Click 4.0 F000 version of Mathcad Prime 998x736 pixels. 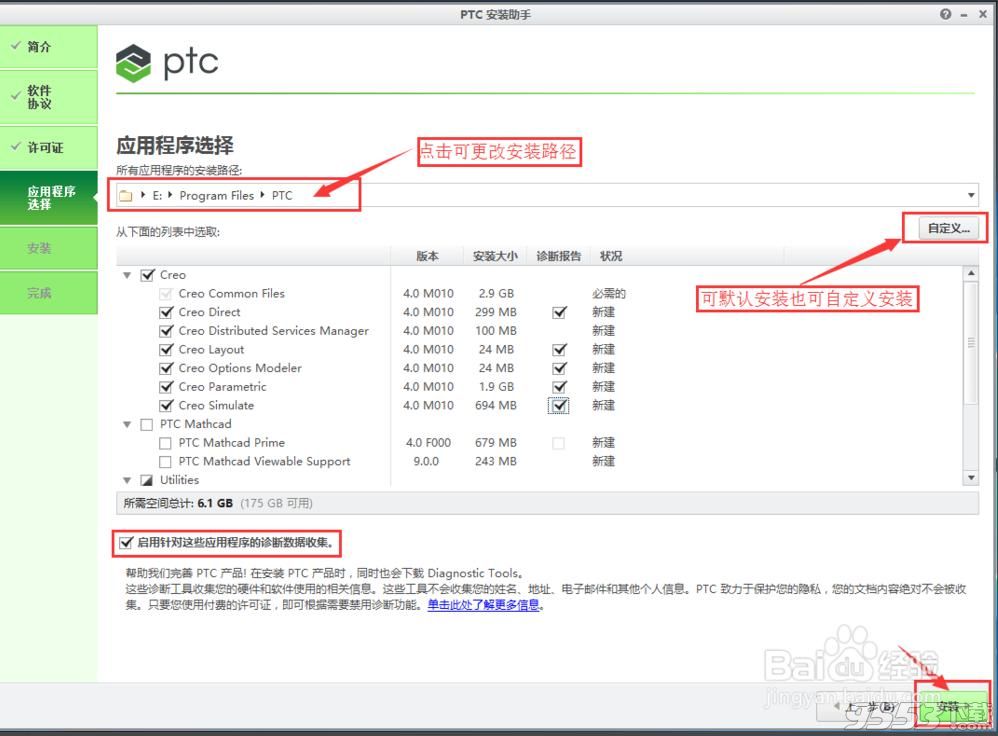coord(428,442)
